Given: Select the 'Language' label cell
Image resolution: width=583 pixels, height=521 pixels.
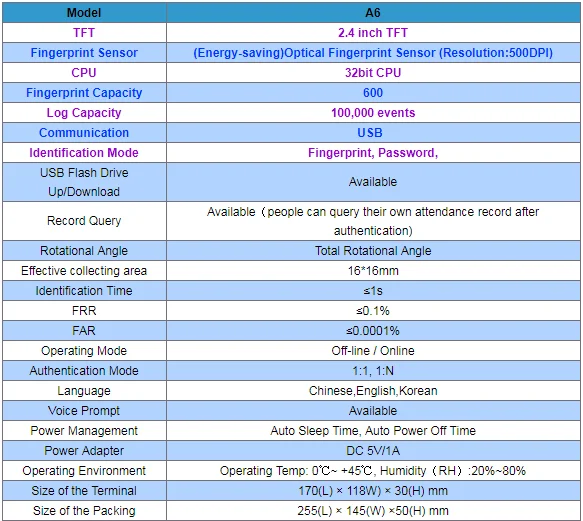Looking at the screenshot, I should point(84,390).
